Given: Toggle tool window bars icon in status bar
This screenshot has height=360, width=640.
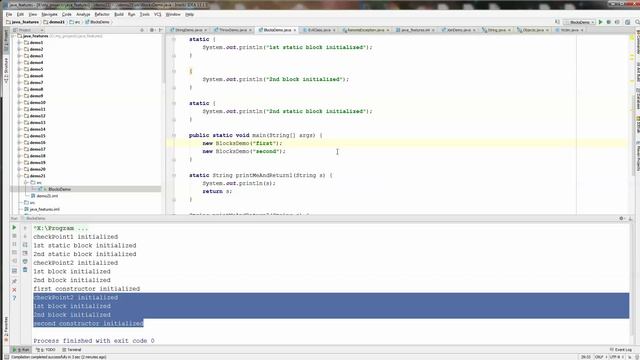Looking at the screenshot, I should tap(6, 357).
